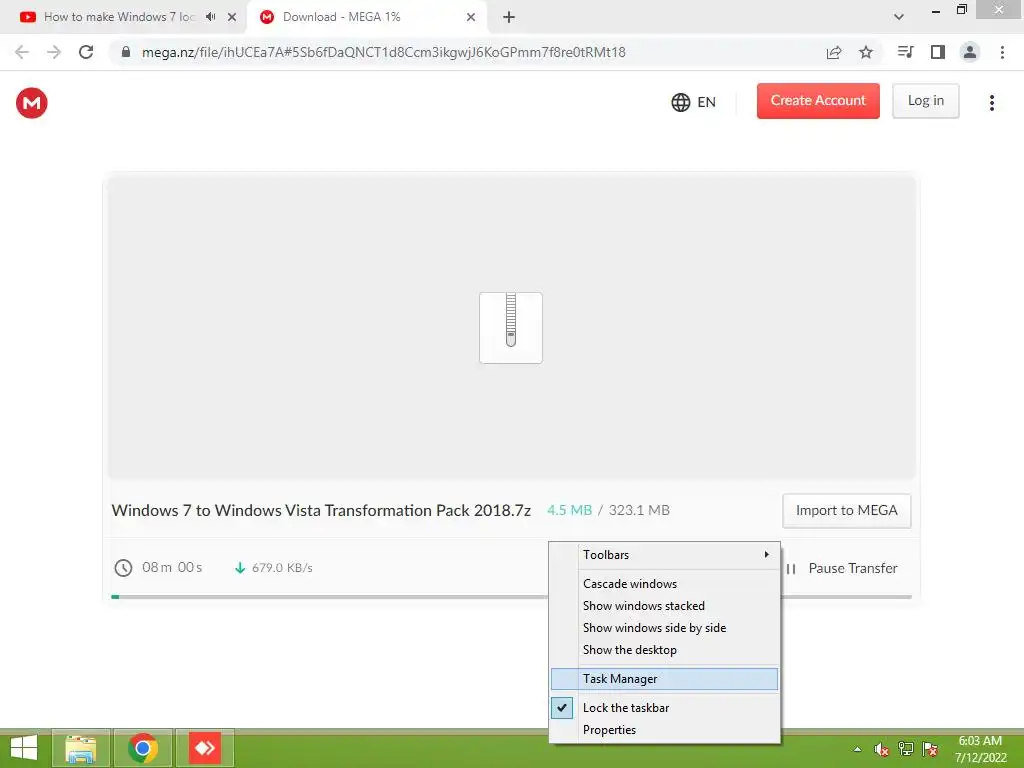The height and width of the screenshot is (768, 1024).
Task: Click file name Transformation Pack 2018.7z
Action: coord(321,511)
